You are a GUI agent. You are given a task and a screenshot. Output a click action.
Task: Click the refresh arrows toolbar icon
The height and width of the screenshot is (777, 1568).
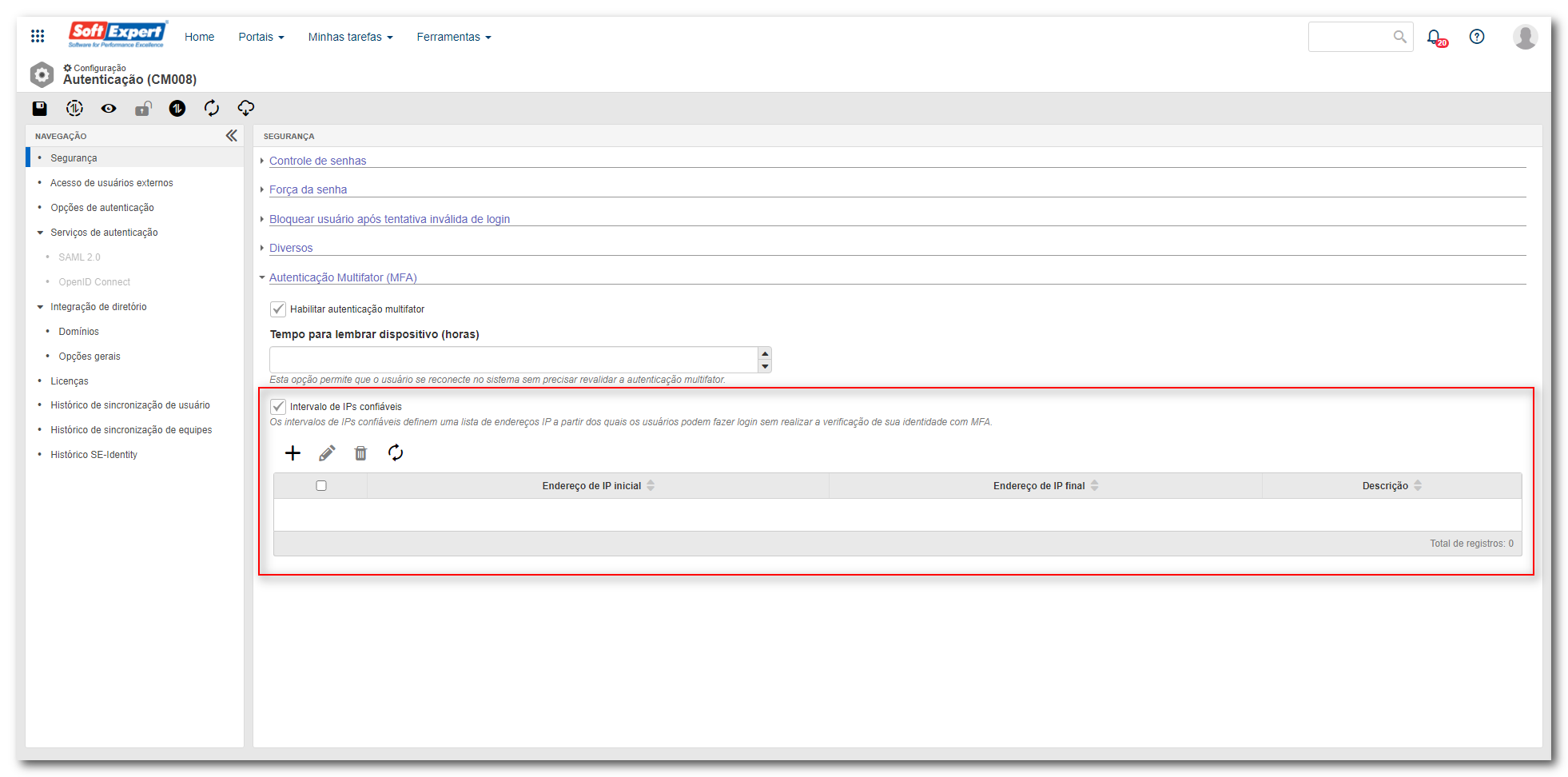212,108
